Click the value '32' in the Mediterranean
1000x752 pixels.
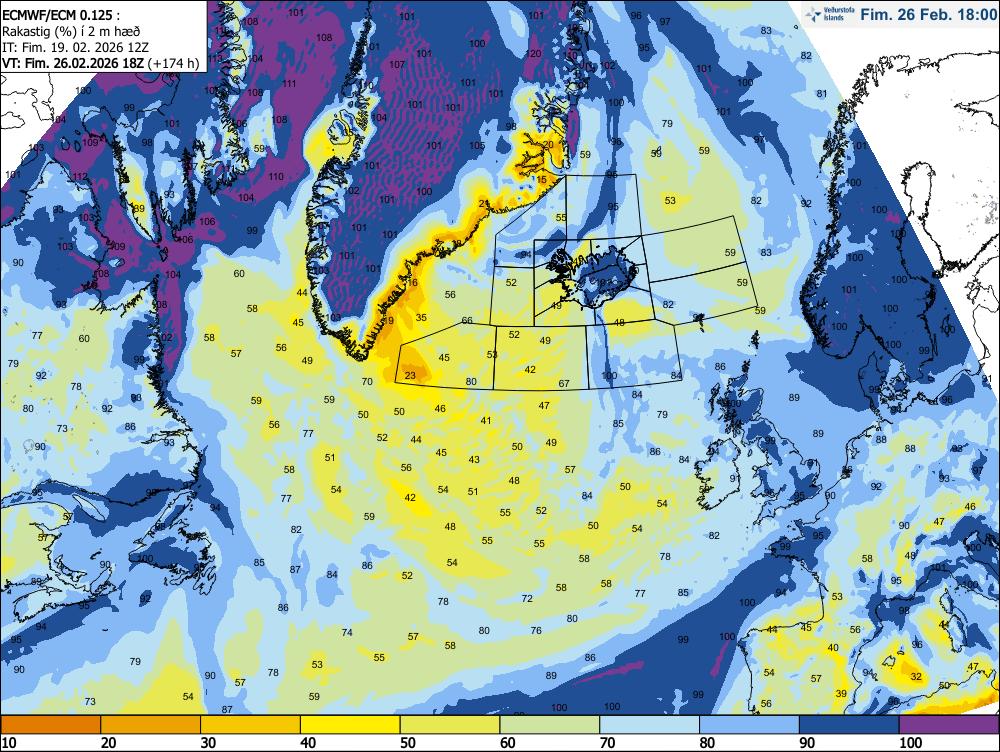[916, 677]
